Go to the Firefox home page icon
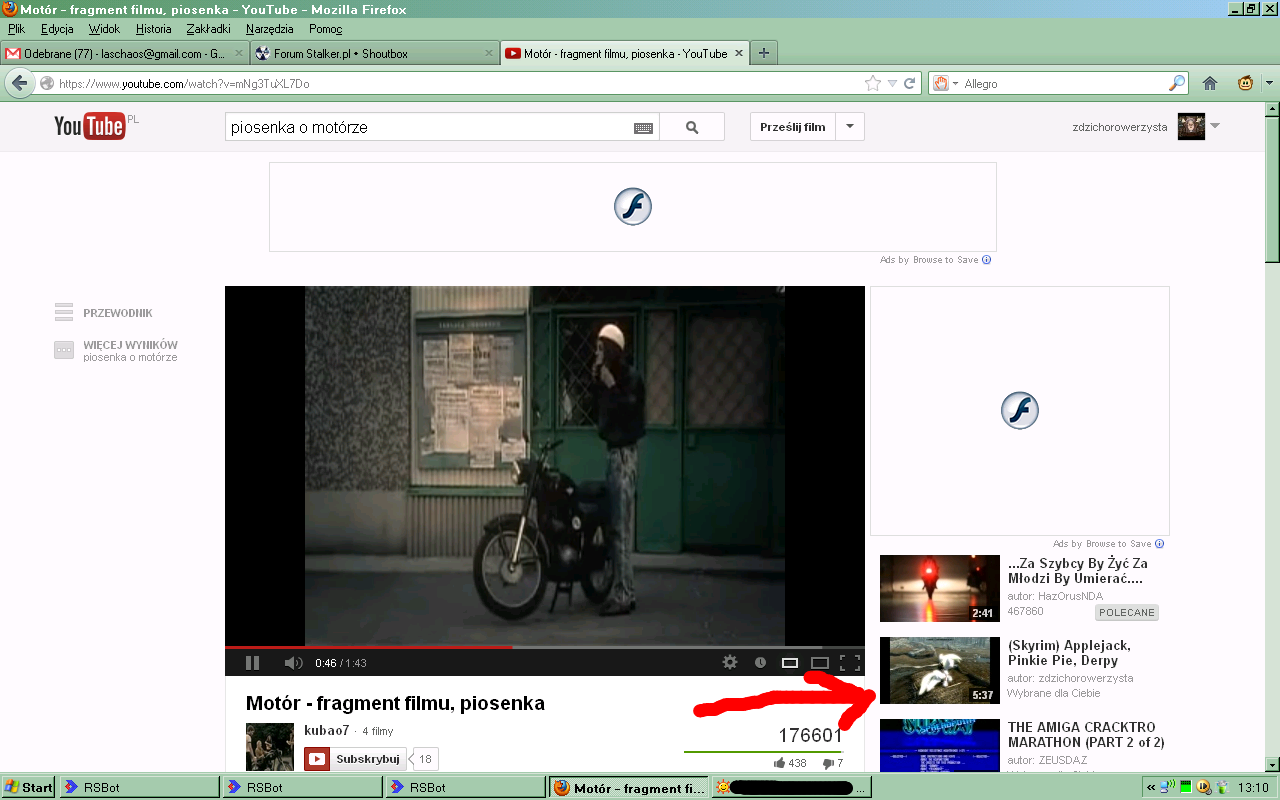The width and height of the screenshot is (1280, 800). [1210, 83]
